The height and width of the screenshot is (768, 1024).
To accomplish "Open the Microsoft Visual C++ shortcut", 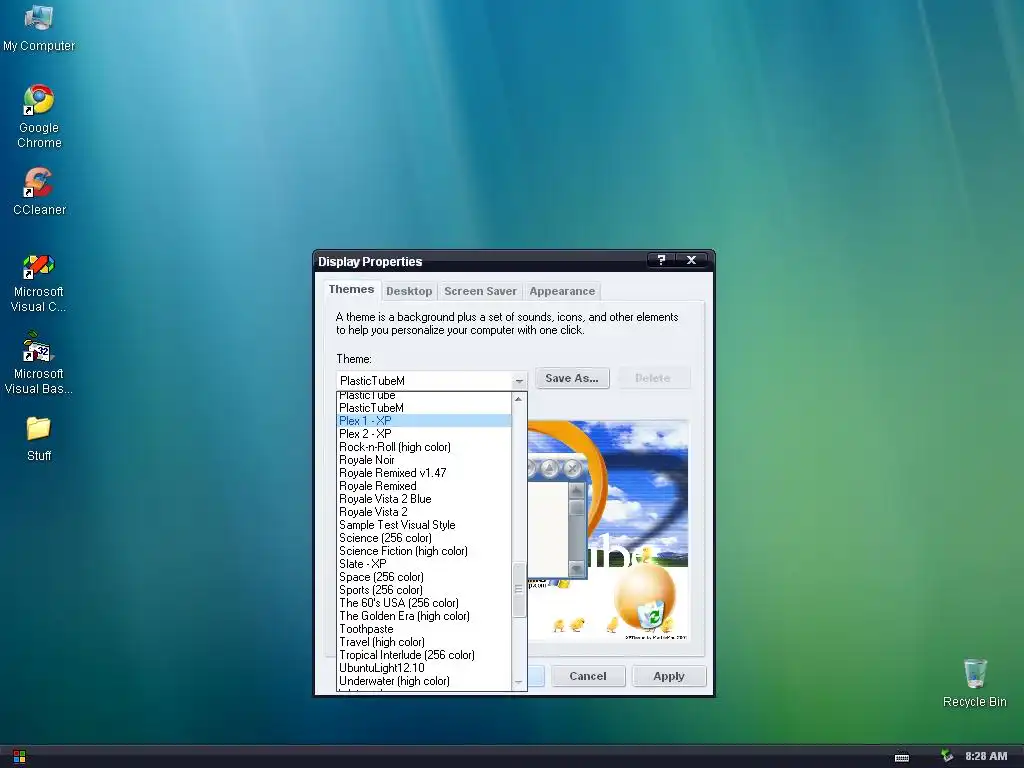I will click(39, 283).
